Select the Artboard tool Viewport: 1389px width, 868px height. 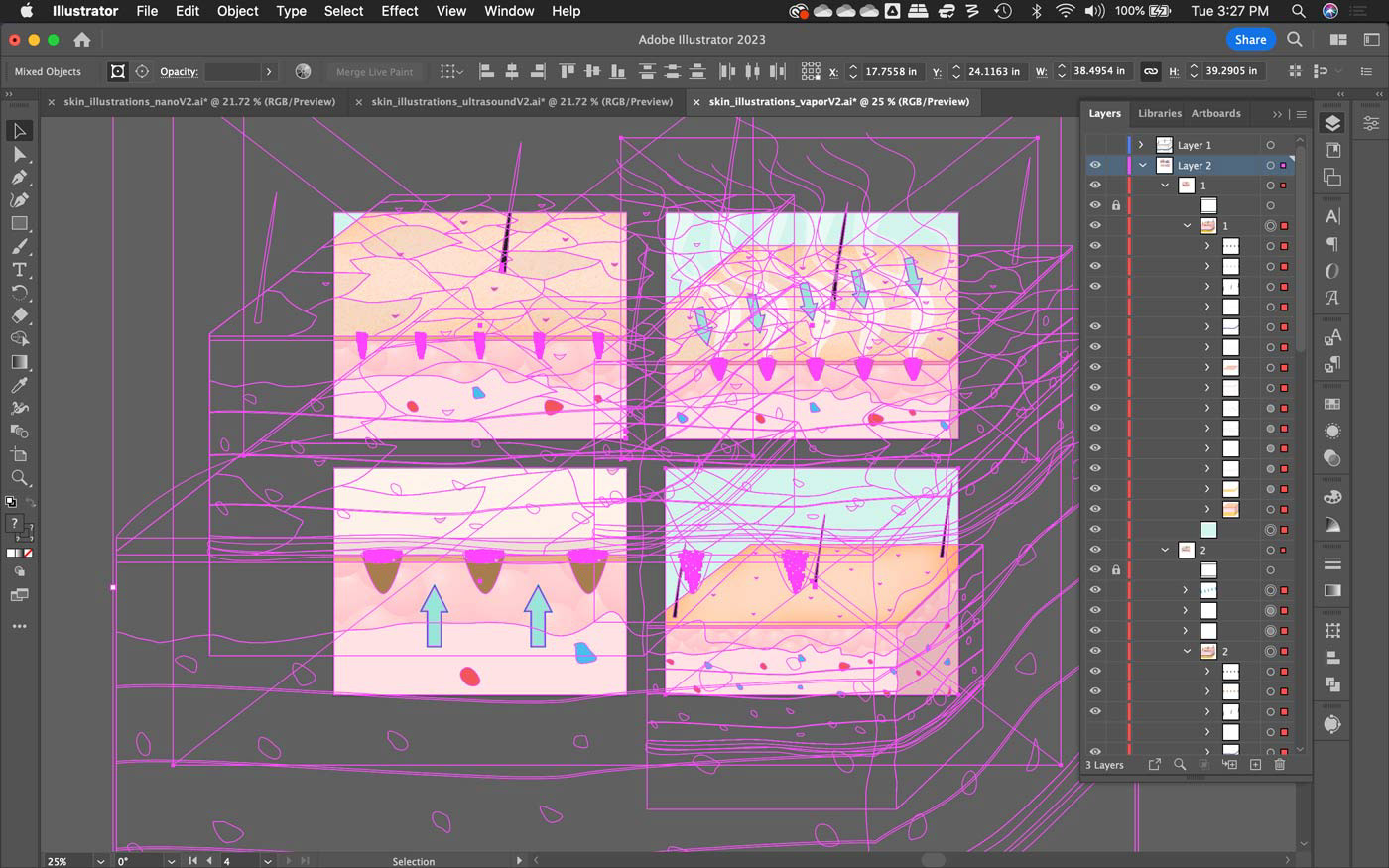tap(19, 454)
